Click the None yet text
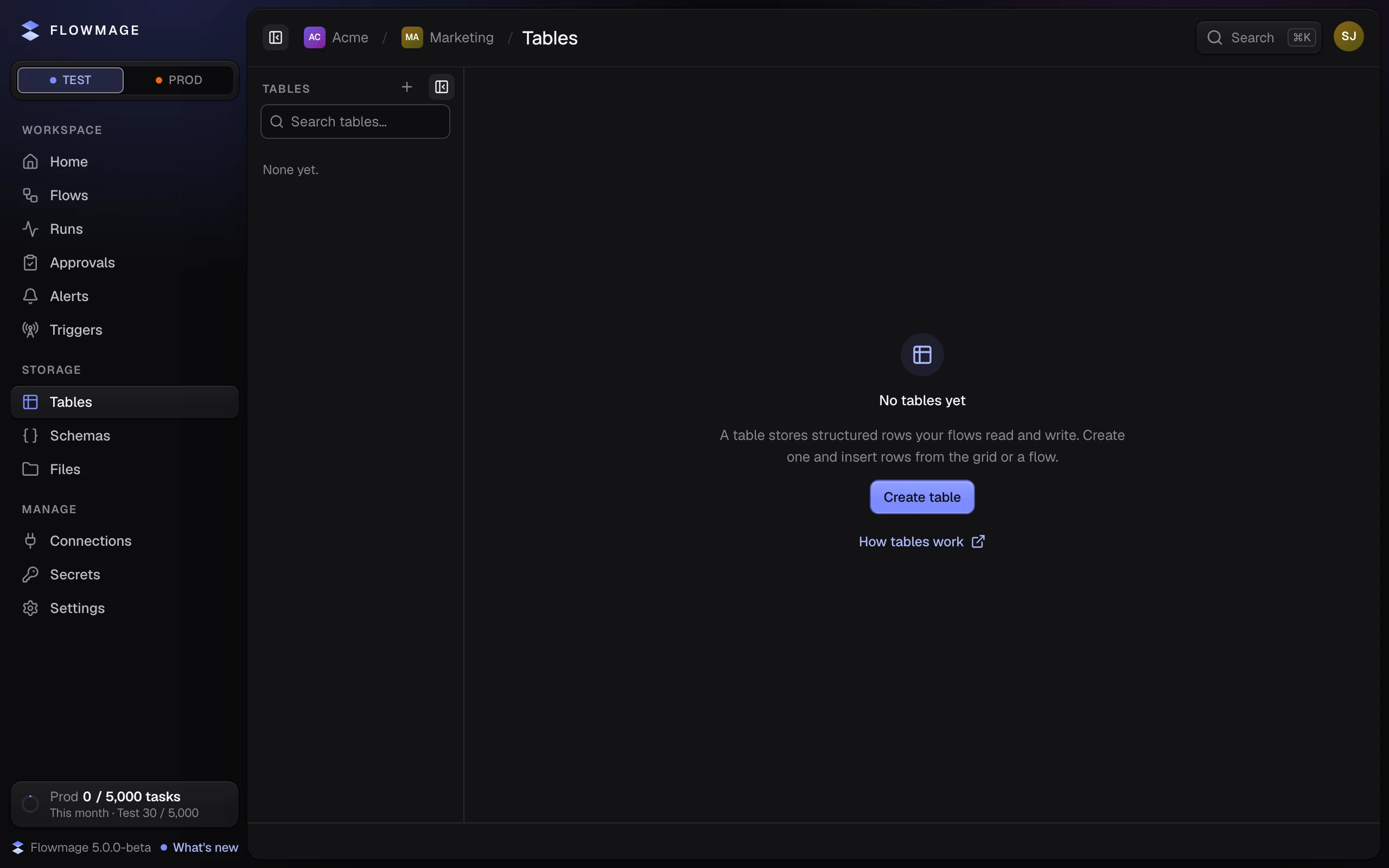This screenshot has height=868, width=1389. pyautogui.click(x=290, y=170)
